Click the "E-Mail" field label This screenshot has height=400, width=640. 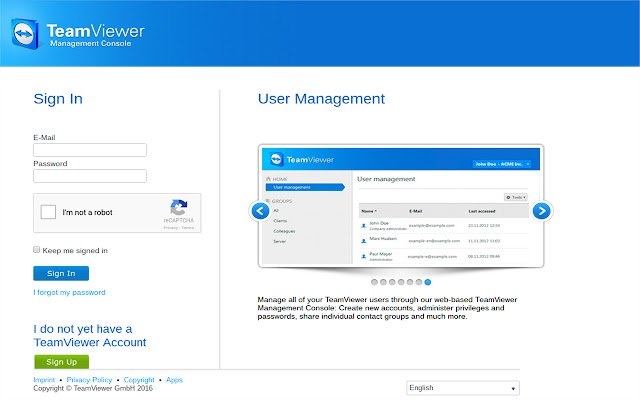click(44, 138)
